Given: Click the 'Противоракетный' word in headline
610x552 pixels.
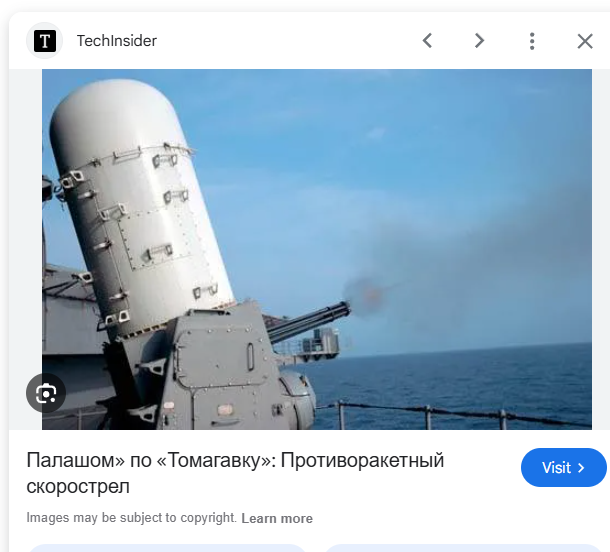Looking at the screenshot, I should click(362, 461).
